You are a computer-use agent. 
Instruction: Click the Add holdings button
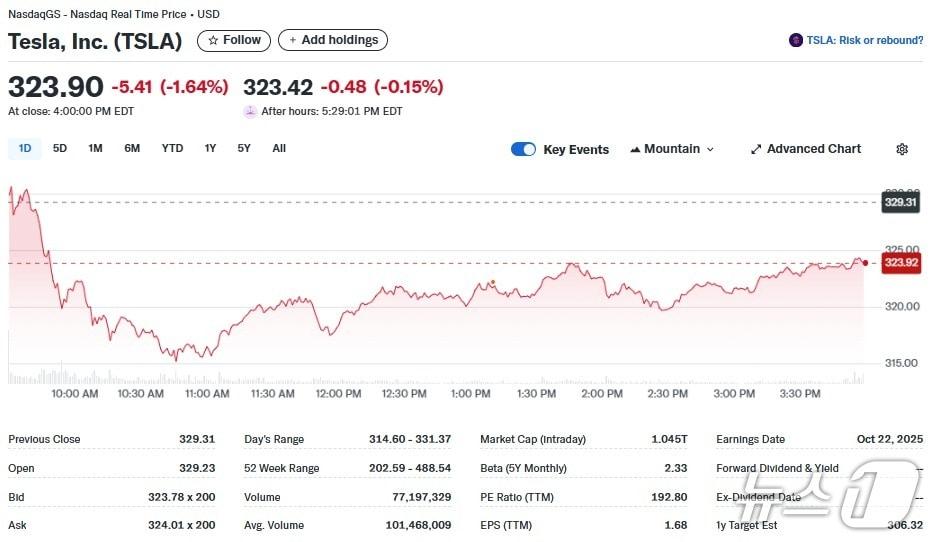pyautogui.click(x=333, y=40)
